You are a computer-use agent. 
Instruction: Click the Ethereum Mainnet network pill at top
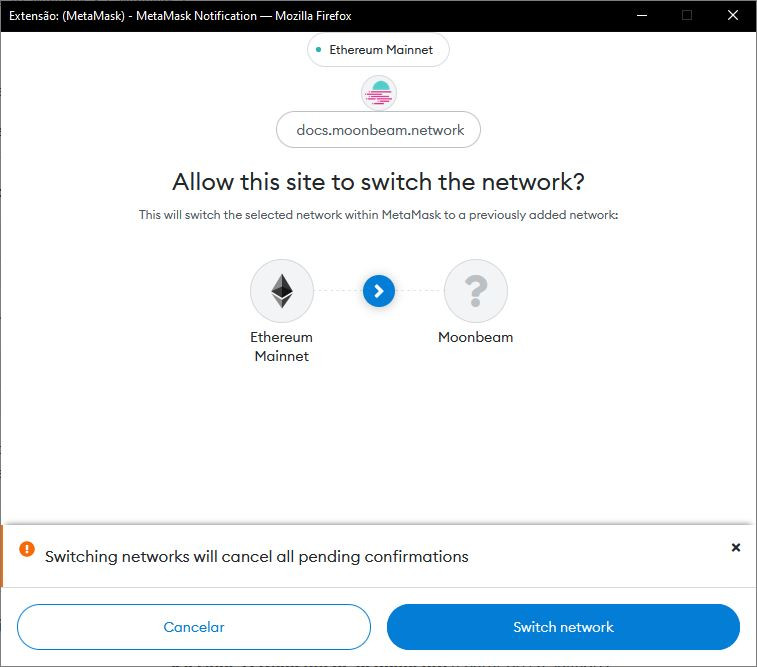pyautogui.click(x=378, y=50)
